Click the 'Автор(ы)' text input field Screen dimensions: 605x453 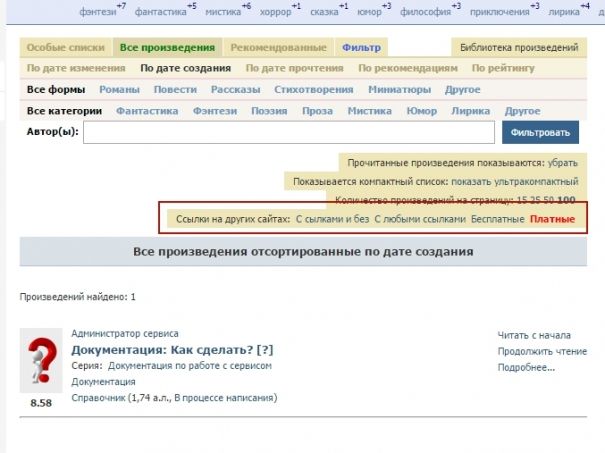point(289,133)
